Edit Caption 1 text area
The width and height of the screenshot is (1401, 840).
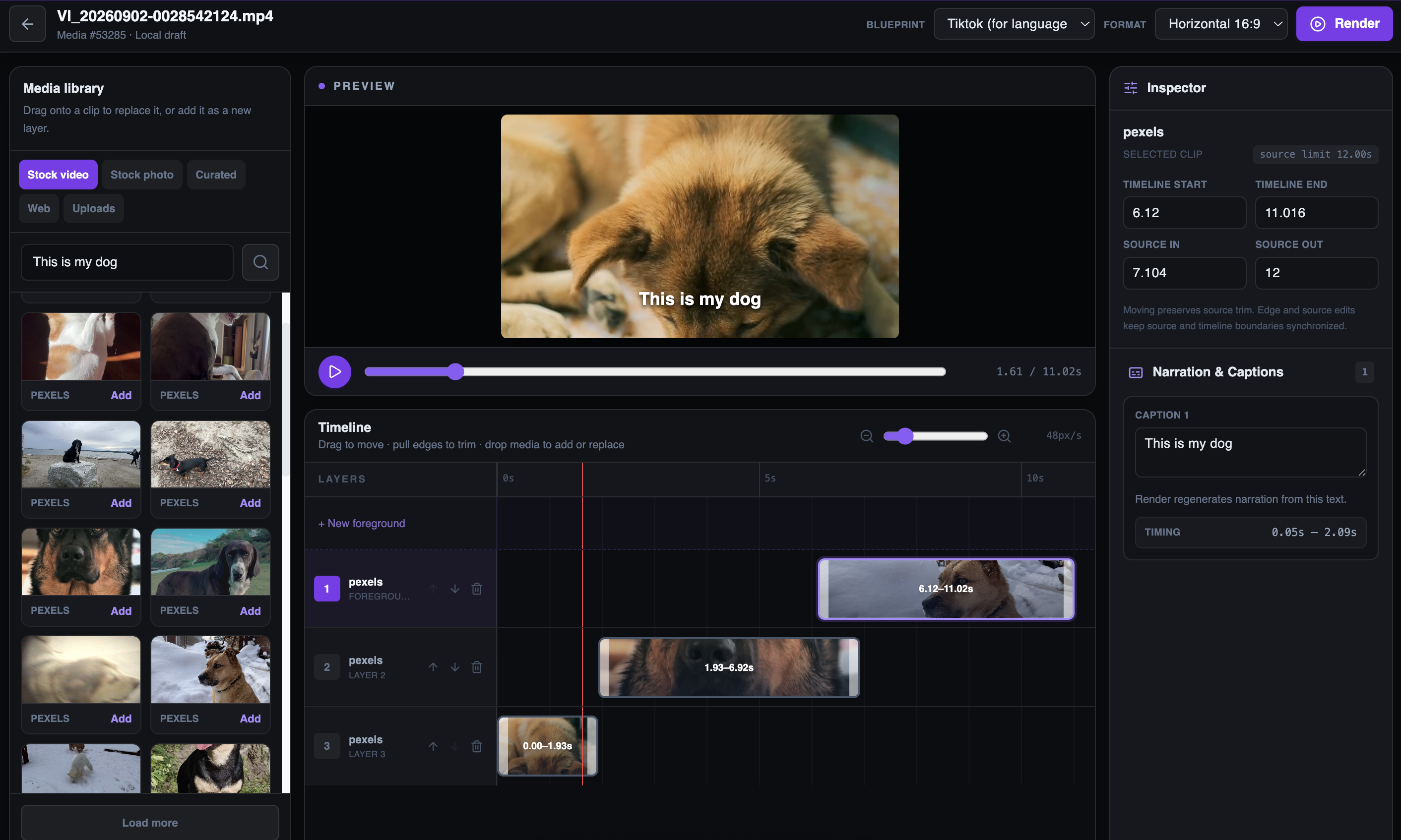(1250, 452)
